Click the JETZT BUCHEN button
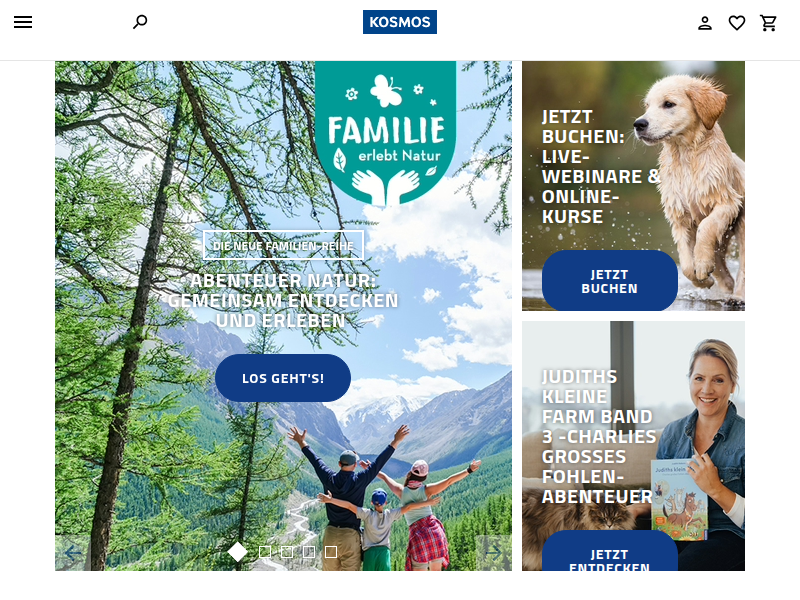 click(x=610, y=281)
